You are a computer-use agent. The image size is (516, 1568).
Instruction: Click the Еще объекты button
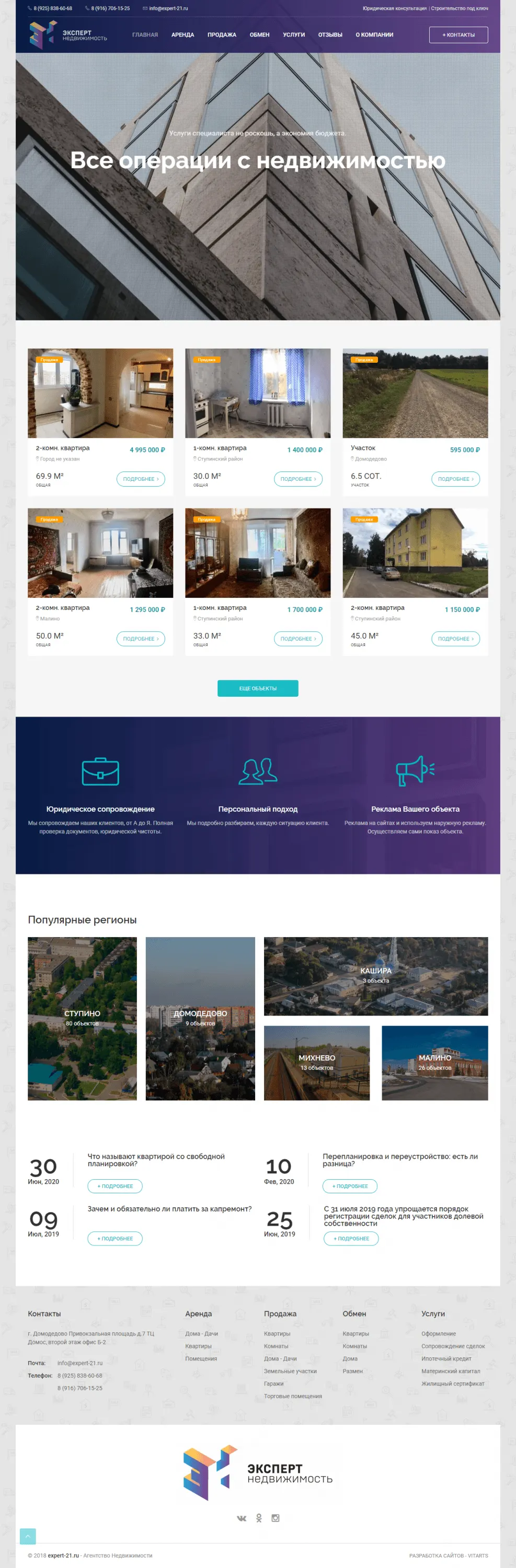click(258, 688)
